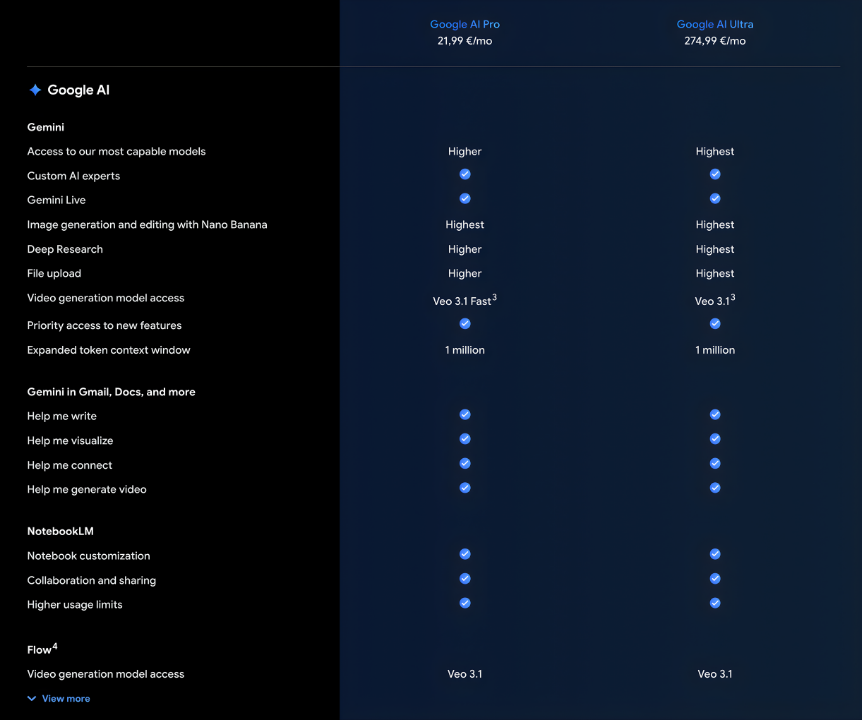
Task: Click Help me write checkmark under Ultra
Action: 715,414
